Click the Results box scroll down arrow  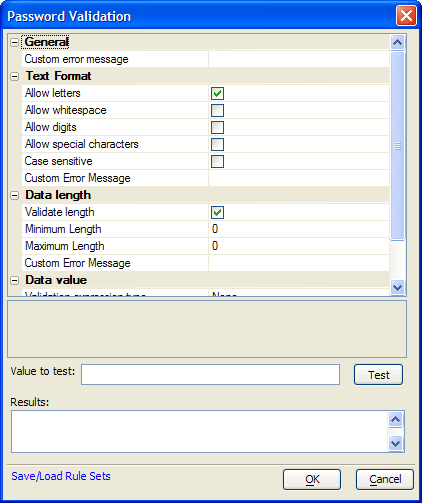pos(396,443)
